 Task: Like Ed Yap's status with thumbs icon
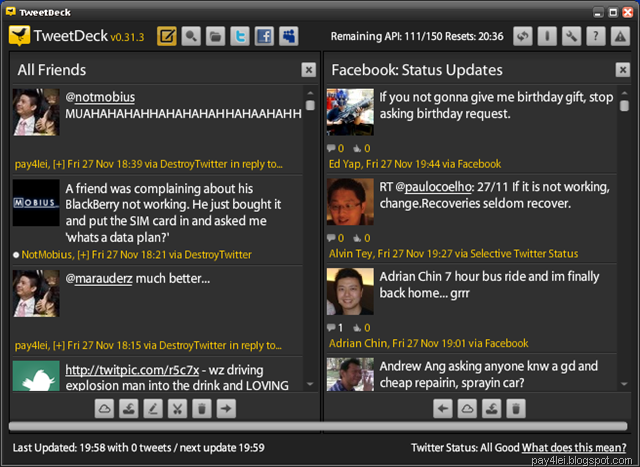358,148
